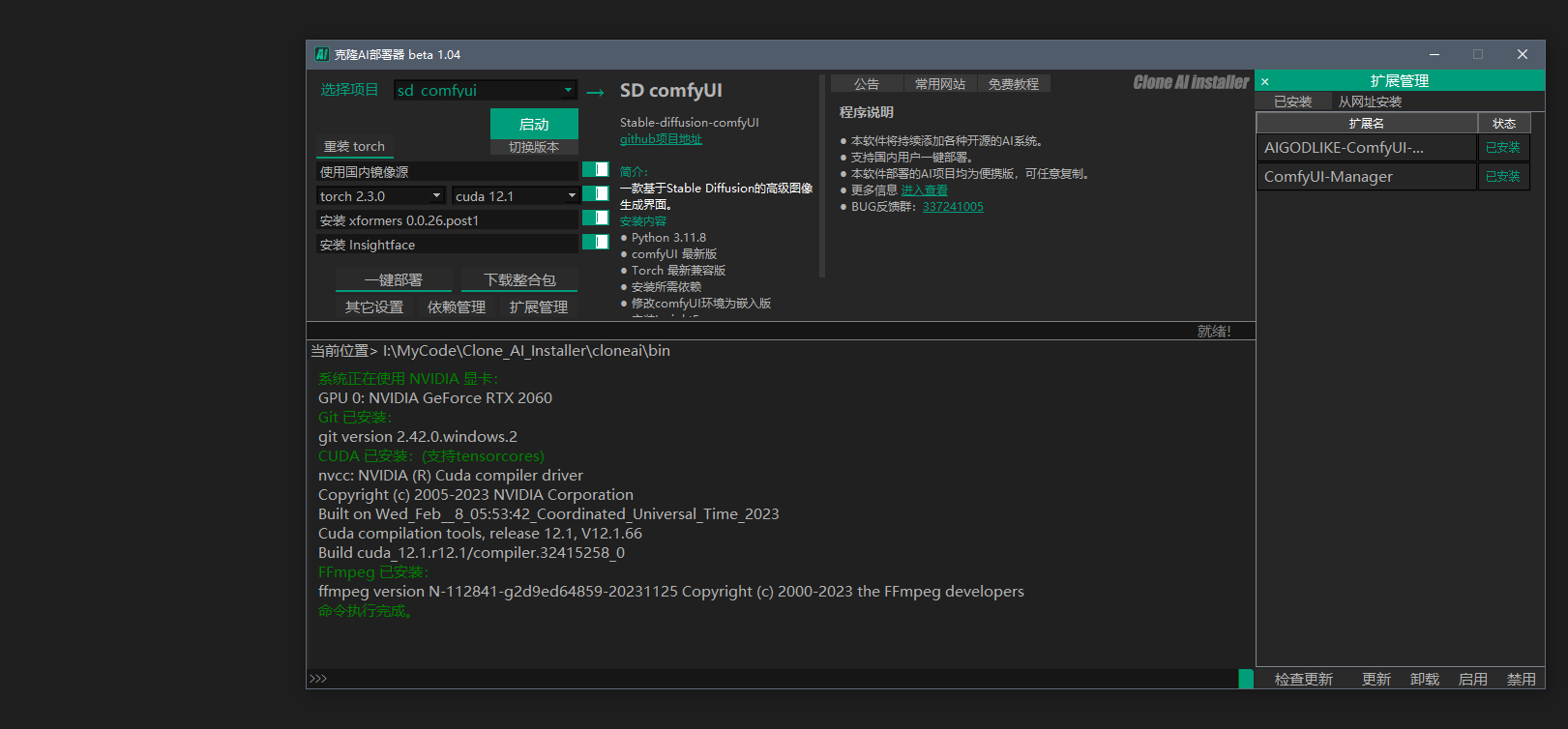Open the cuda 12.1 version dropdown
Screen dimensions: 1568x729
(516, 195)
